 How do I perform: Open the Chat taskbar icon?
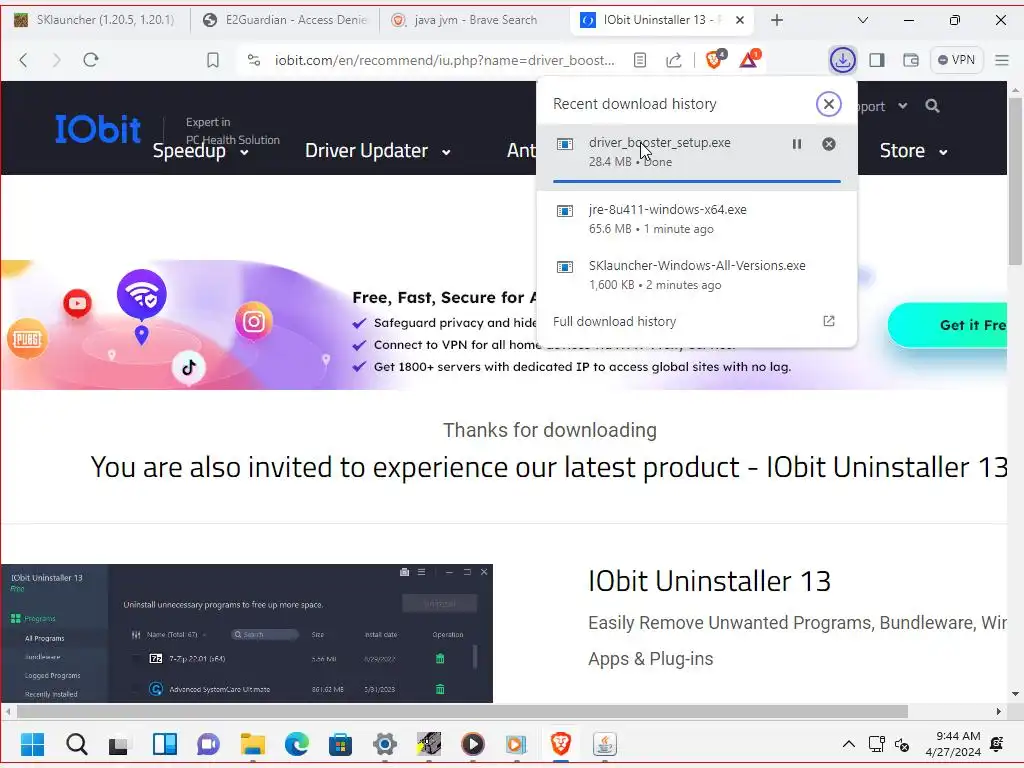tap(208, 744)
